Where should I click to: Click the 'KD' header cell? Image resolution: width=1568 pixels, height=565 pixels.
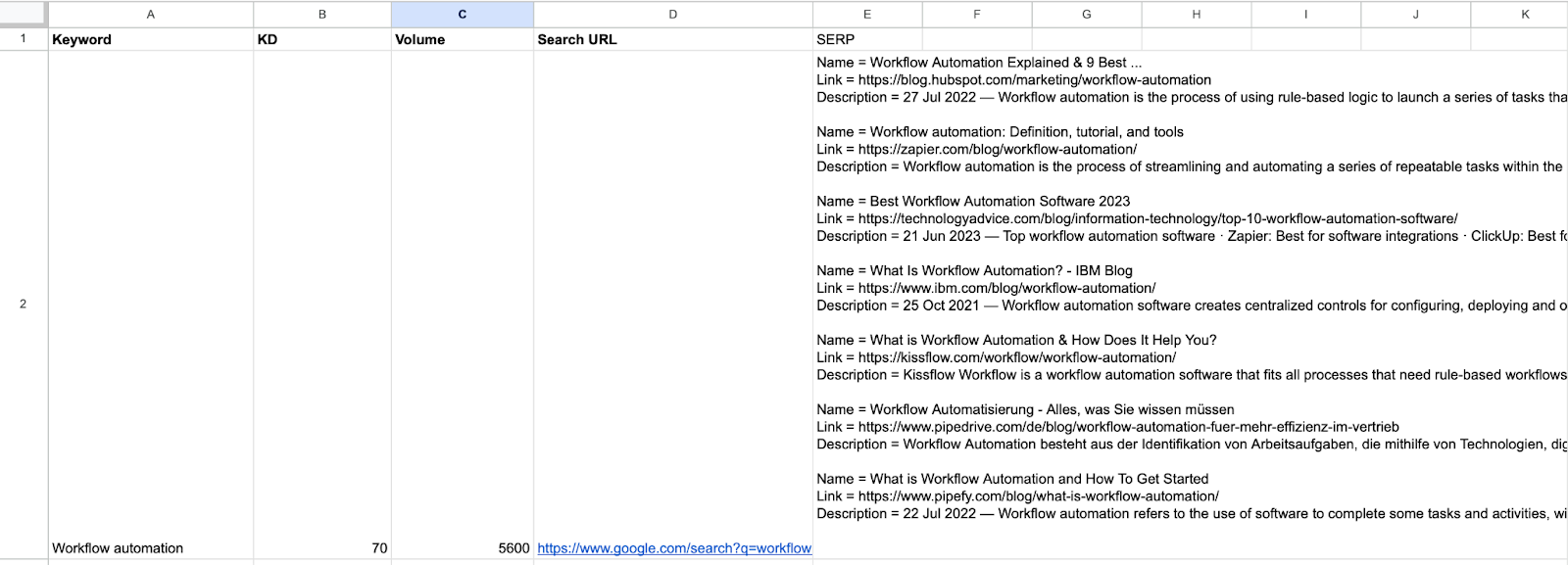pyautogui.click(x=322, y=39)
